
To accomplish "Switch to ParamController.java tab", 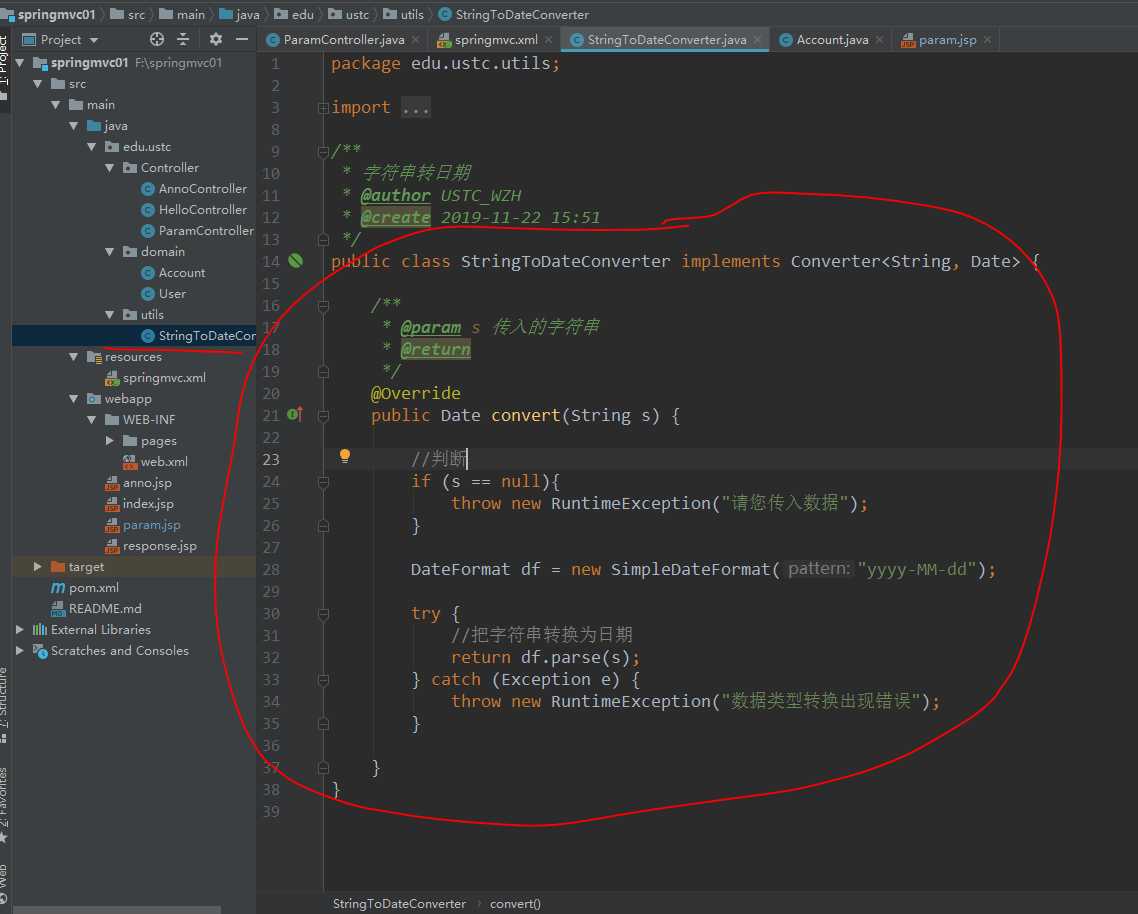I will pyautogui.click(x=343, y=40).
